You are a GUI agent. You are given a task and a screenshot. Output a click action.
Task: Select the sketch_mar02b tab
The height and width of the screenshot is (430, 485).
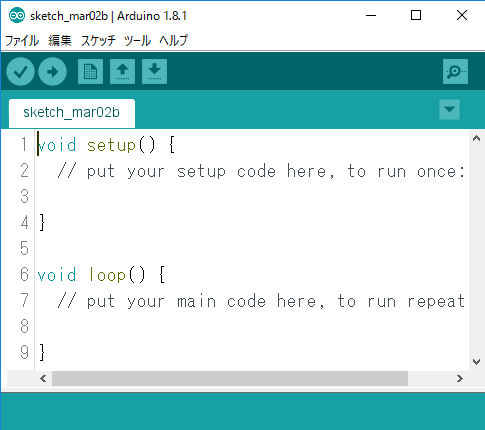tap(72, 113)
